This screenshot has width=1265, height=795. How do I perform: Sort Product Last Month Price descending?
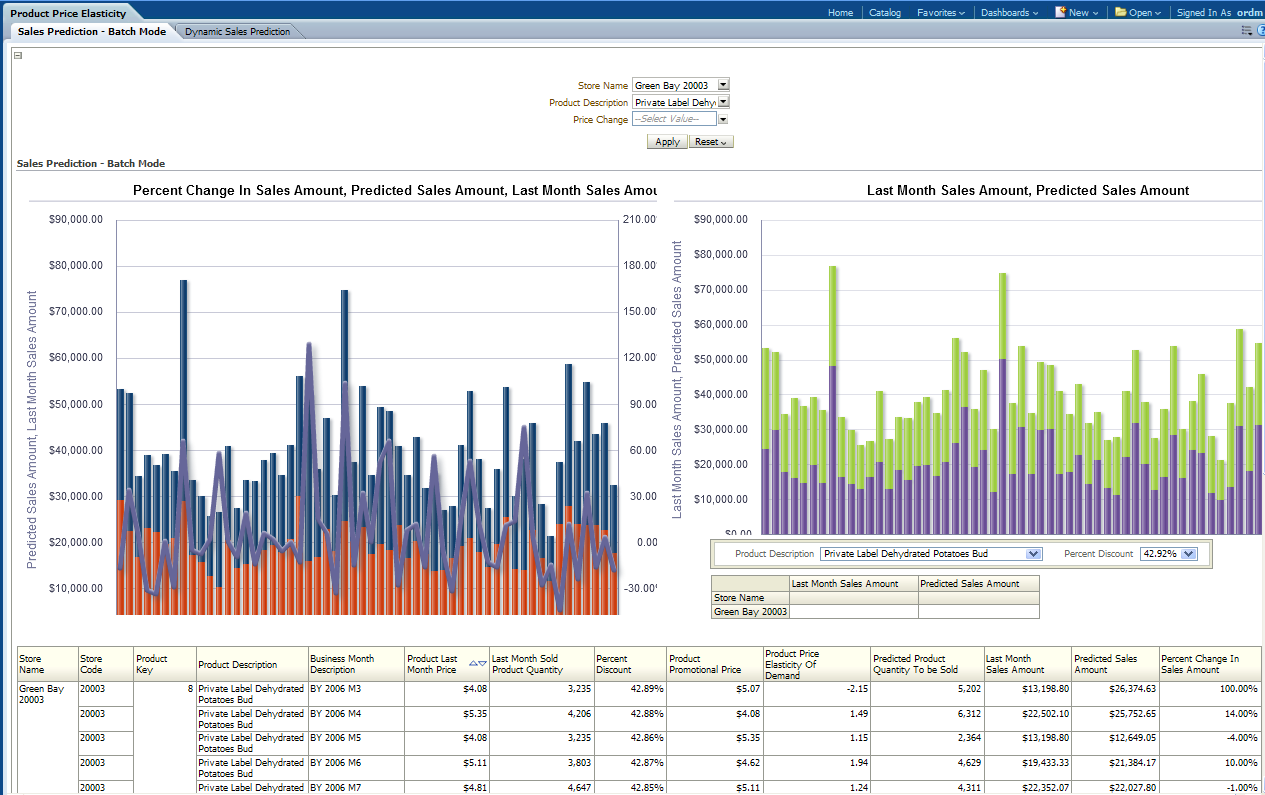[x=483, y=664]
